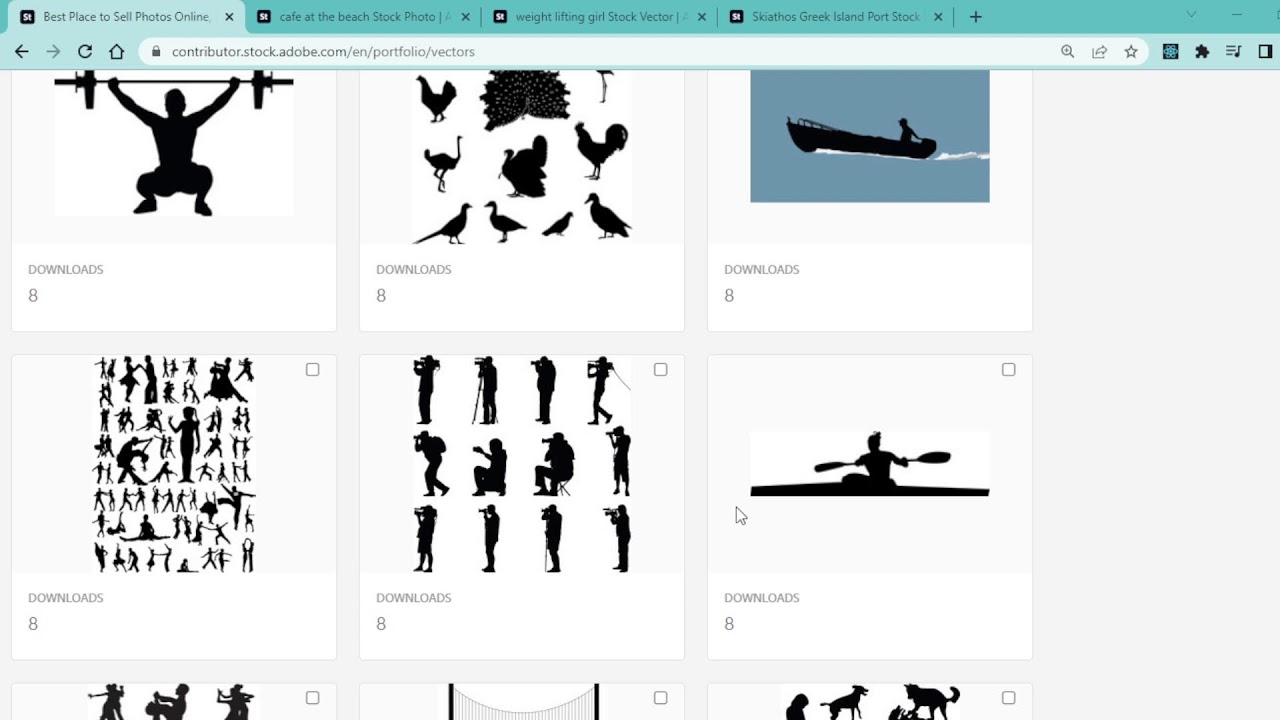Open the photographers silhouettes thumbnail

click(522, 464)
